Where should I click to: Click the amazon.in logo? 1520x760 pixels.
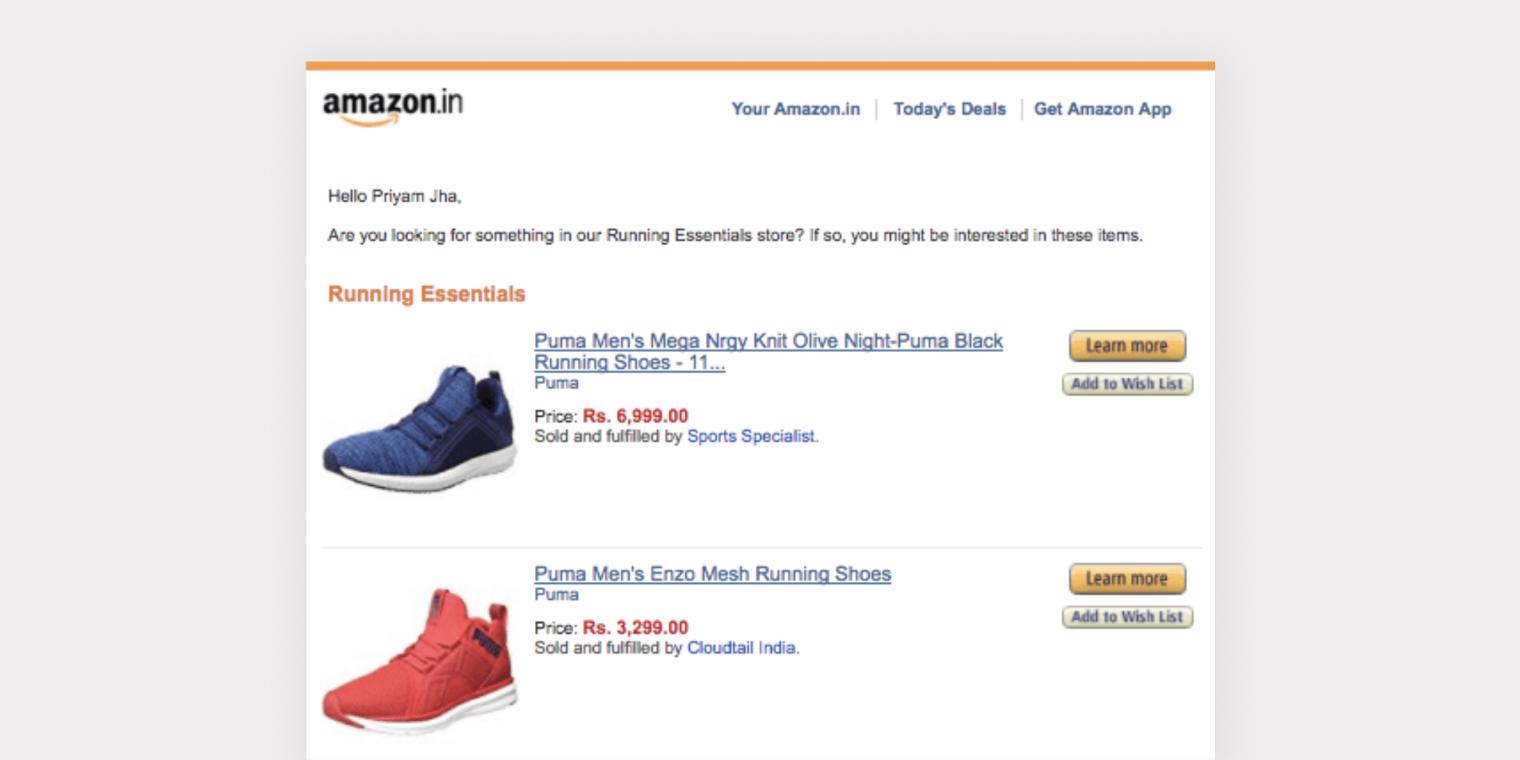coord(392,105)
